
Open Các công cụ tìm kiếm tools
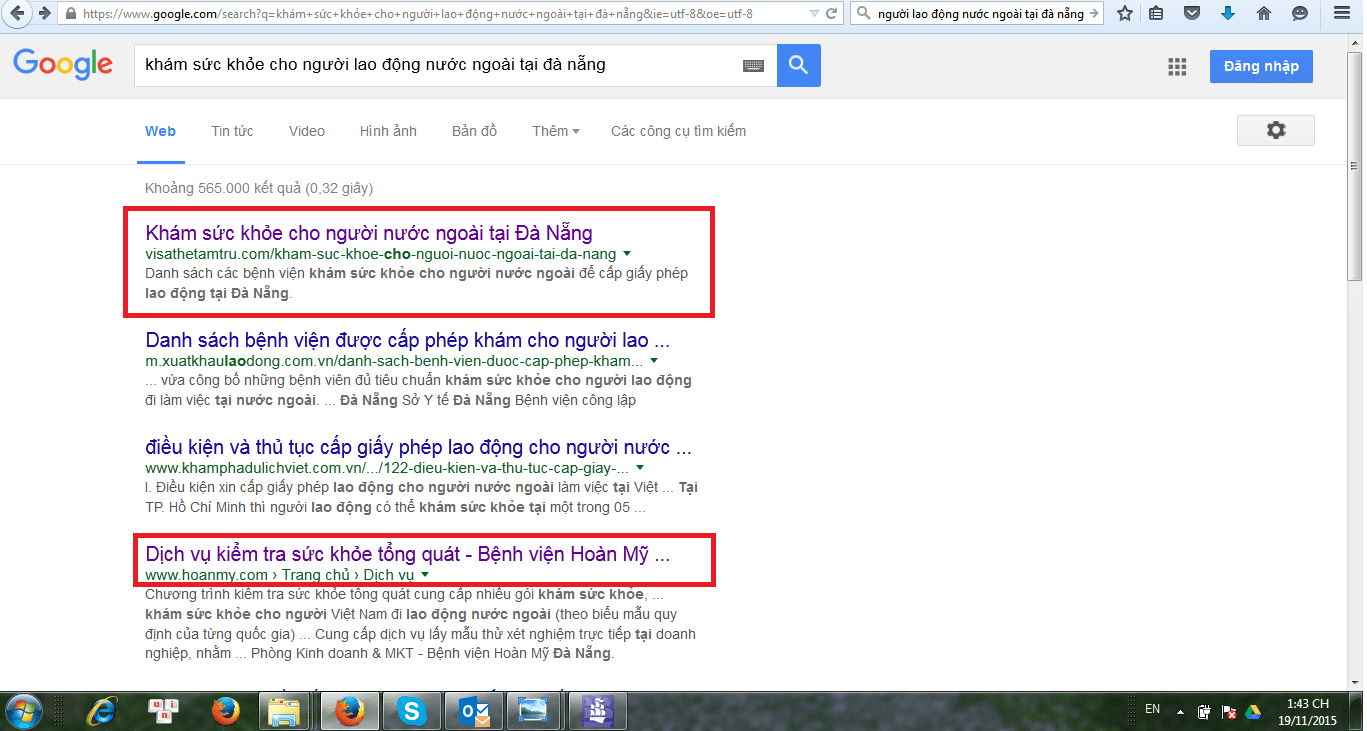point(678,131)
